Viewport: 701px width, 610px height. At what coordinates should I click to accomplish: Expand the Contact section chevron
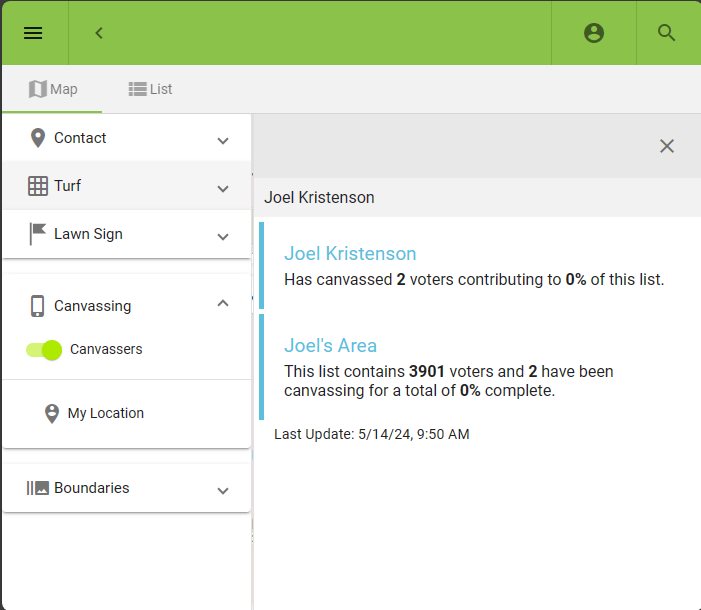click(223, 140)
